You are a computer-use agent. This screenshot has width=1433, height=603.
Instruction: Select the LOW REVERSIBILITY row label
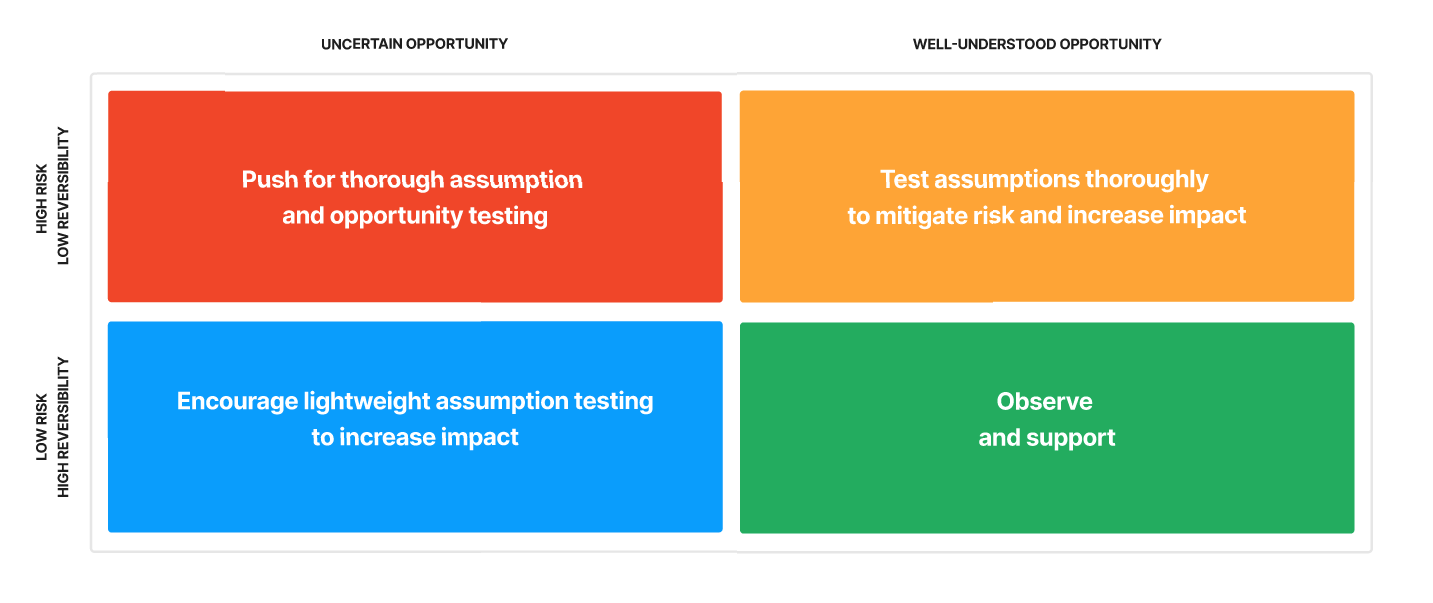[x=64, y=196]
